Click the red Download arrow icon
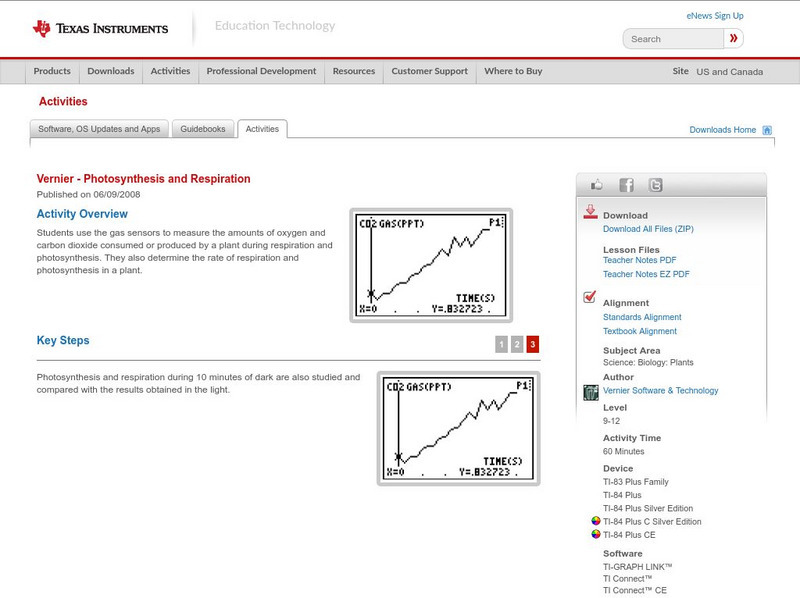The width and height of the screenshot is (800, 598). 590,212
